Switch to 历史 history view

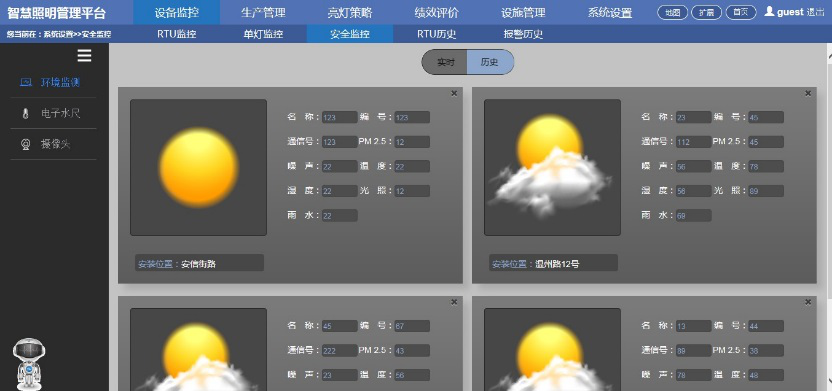coord(490,62)
